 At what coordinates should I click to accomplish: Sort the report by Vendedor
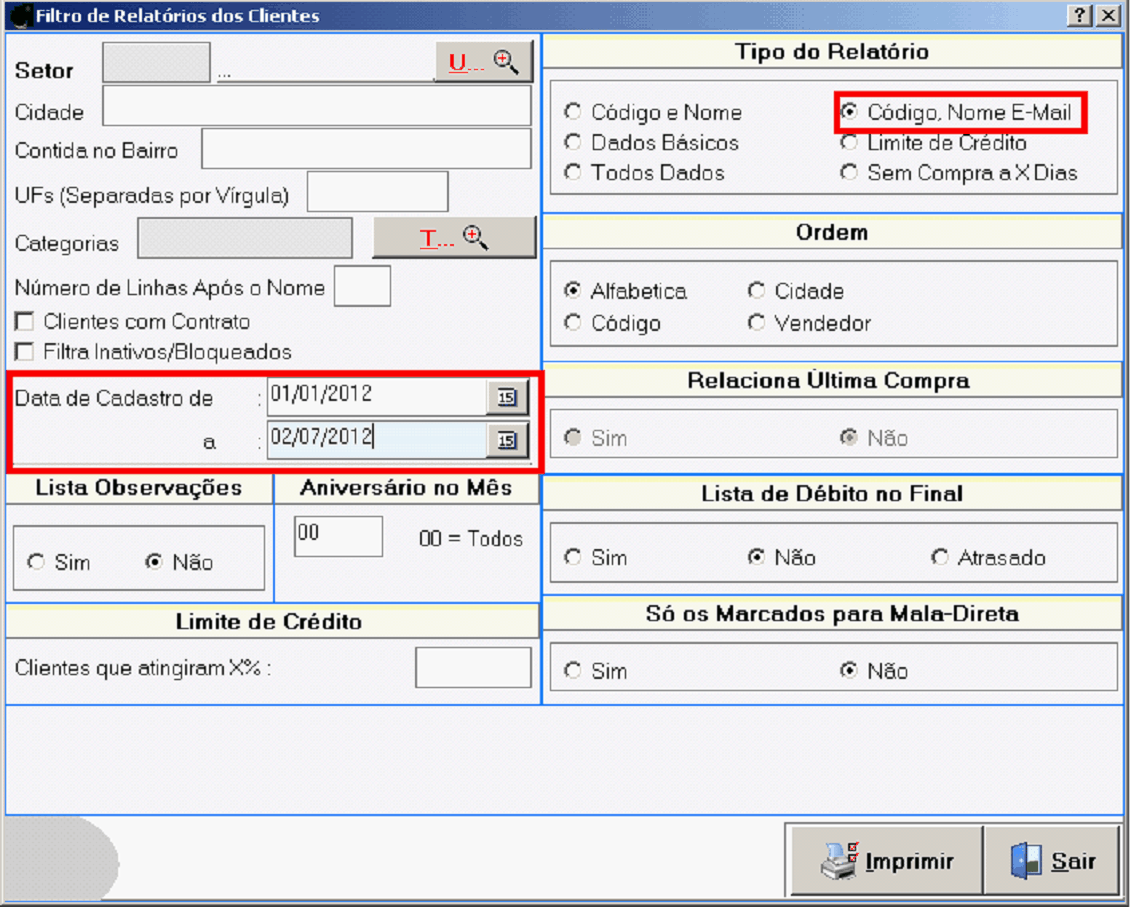[x=757, y=323]
